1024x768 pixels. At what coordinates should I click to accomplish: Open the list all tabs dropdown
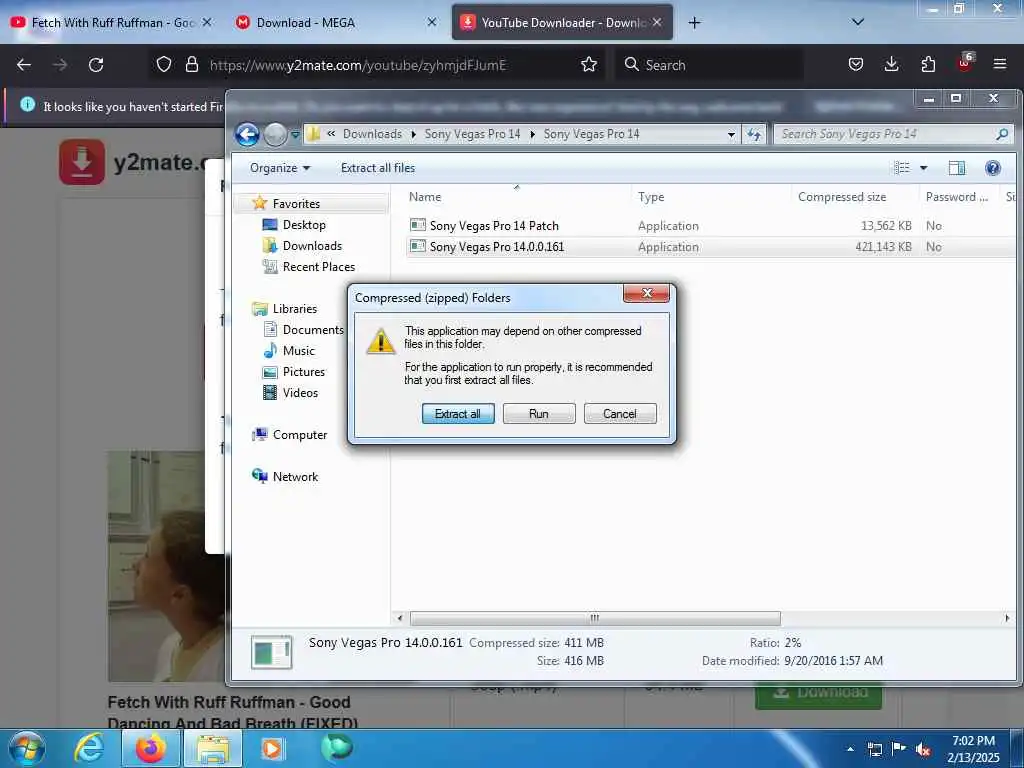click(x=858, y=22)
